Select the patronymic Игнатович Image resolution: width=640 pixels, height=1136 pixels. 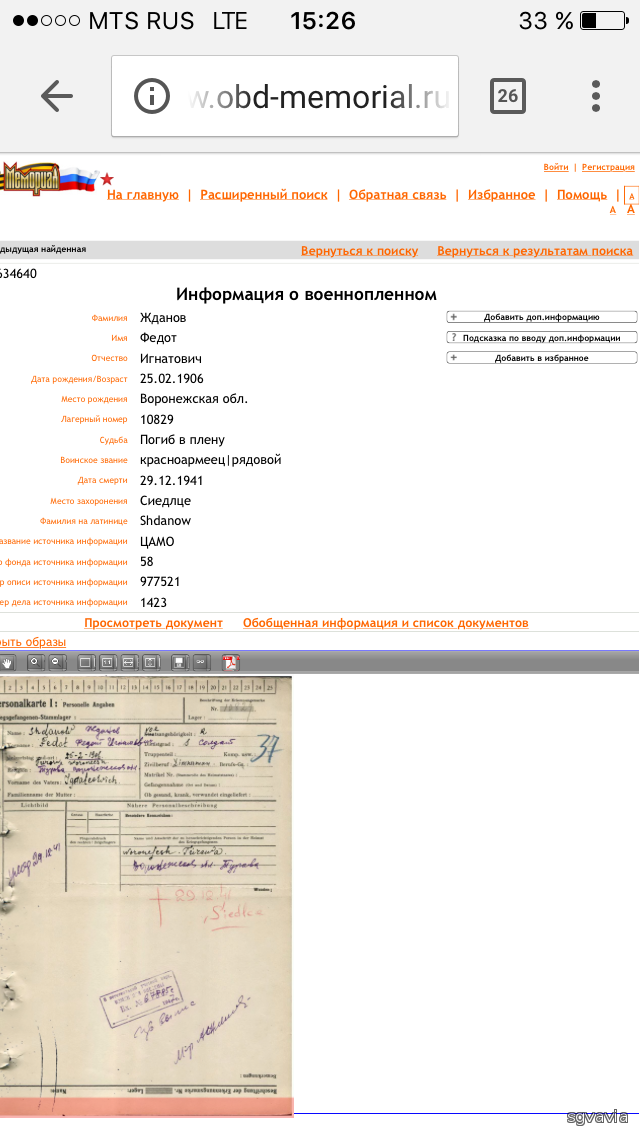point(171,359)
